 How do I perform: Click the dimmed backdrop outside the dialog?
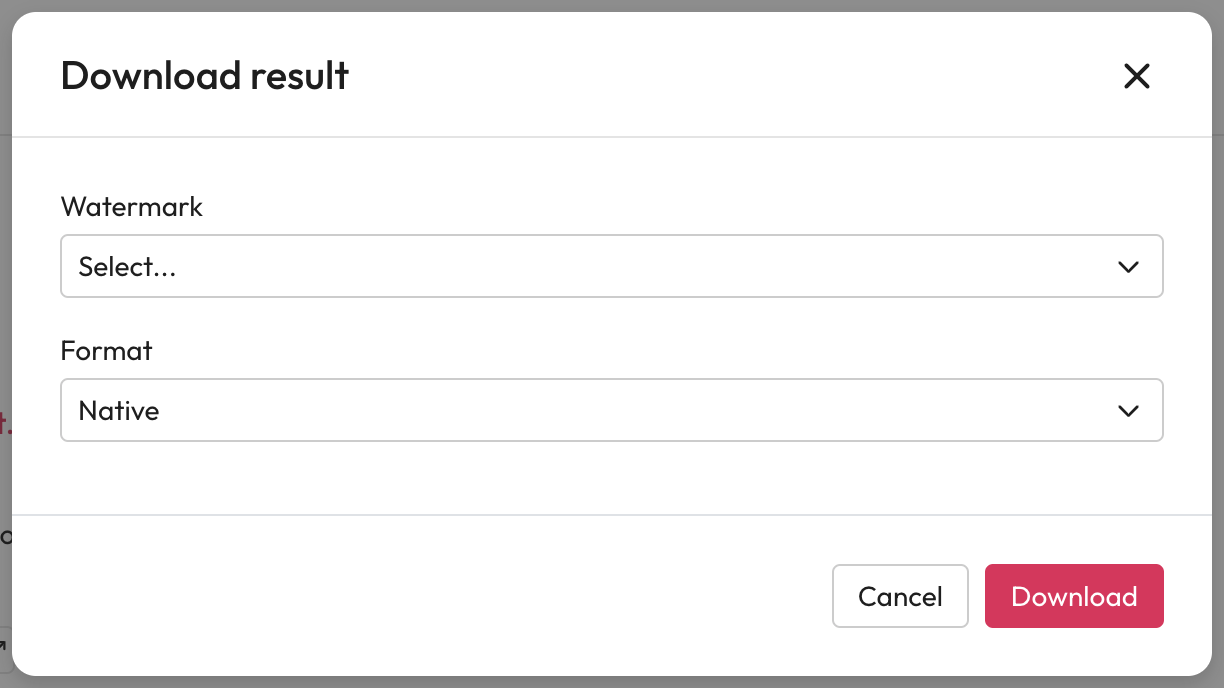pos(5,300)
